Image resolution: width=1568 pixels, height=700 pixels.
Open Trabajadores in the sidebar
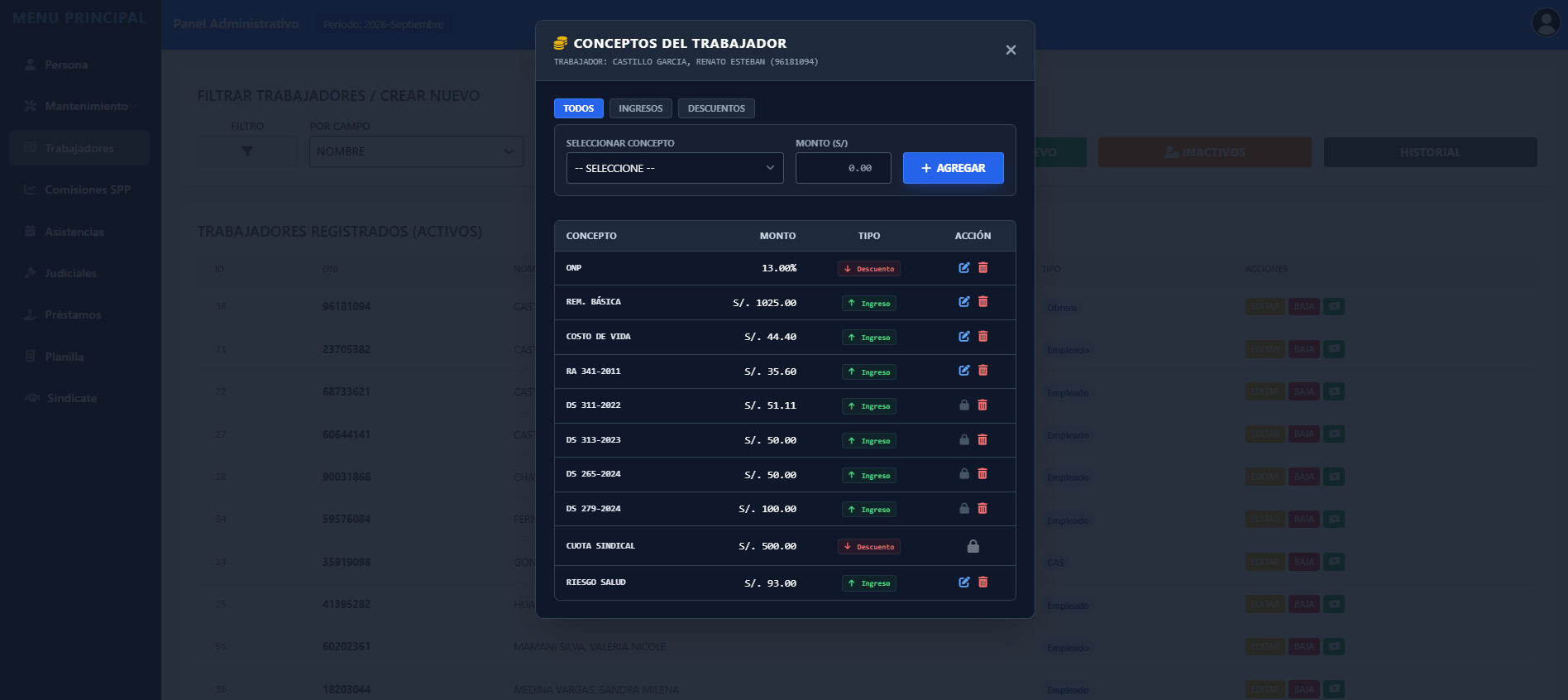(x=80, y=148)
